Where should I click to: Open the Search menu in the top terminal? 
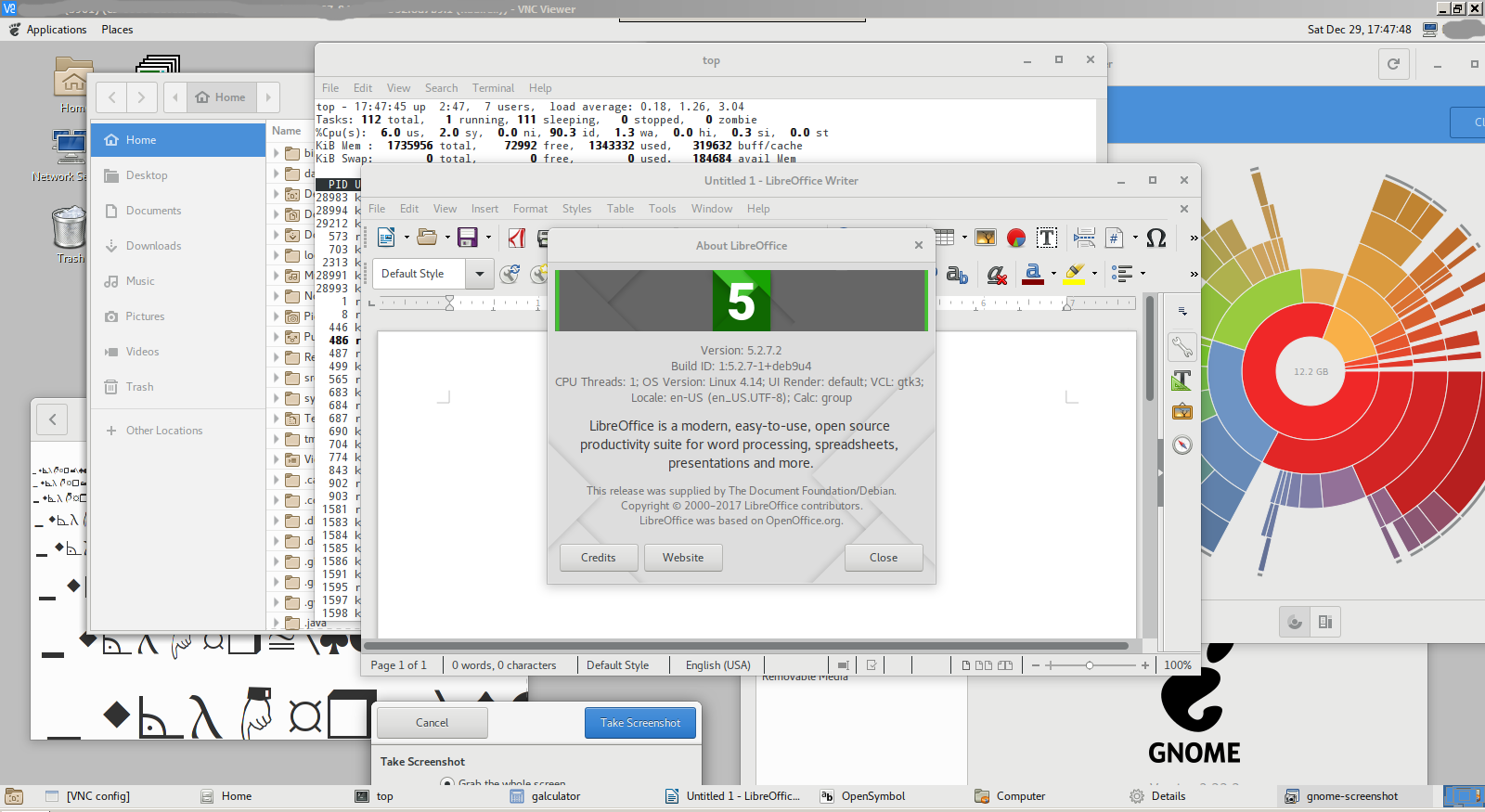(441, 88)
